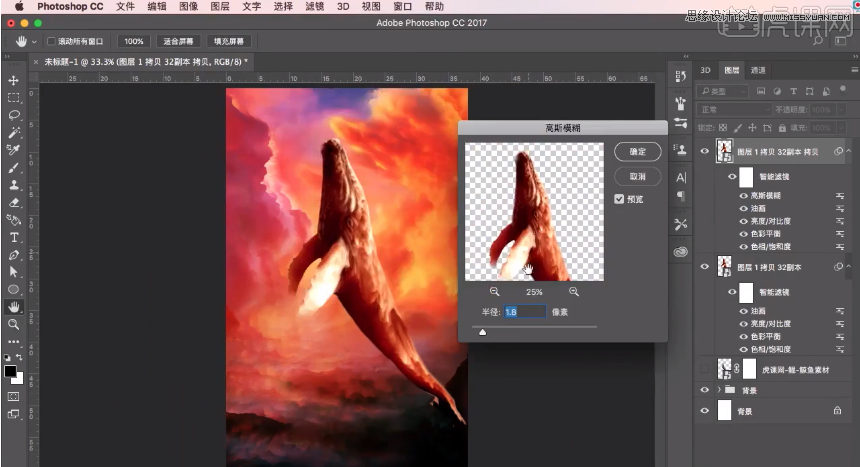Hide first 色彩平衡 filter
The height and width of the screenshot is (467, 860).
pos(744,234)
